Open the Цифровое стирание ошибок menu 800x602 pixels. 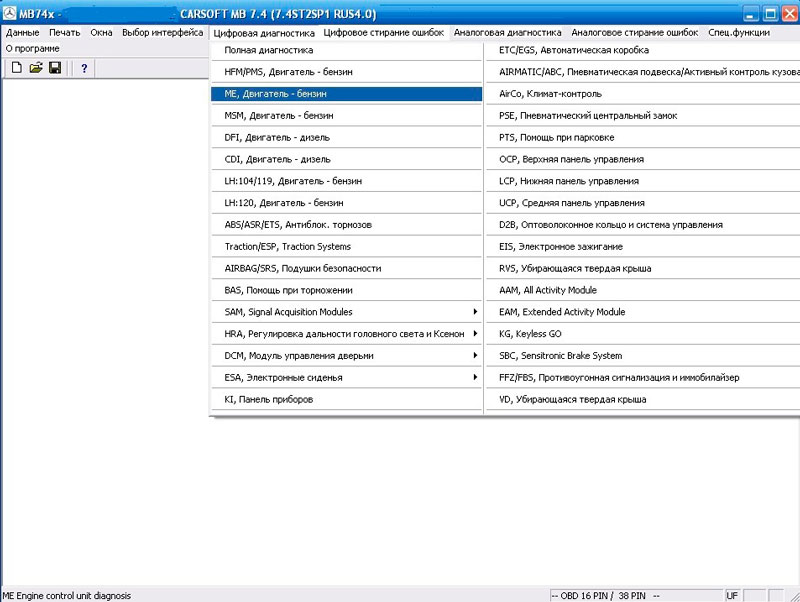pos(383,33)
